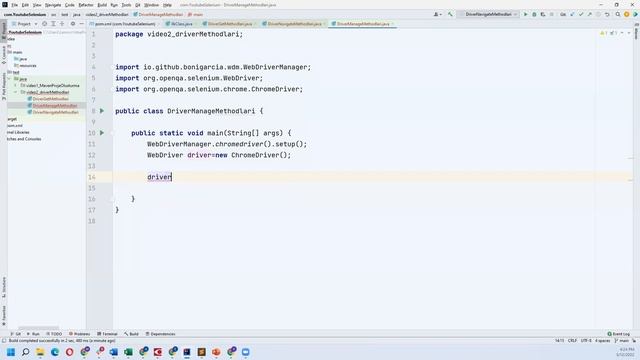Click the Git update project arrow icon
This screenshot has height=360, width=640.
coord(572,14)
